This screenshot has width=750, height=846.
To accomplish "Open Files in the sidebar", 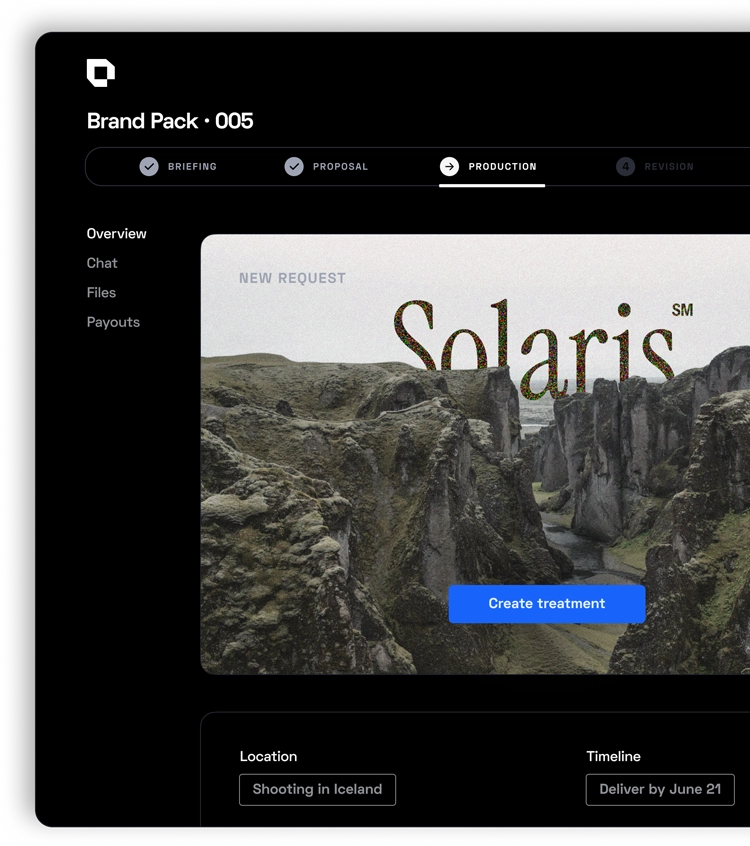I will (101, 293).
